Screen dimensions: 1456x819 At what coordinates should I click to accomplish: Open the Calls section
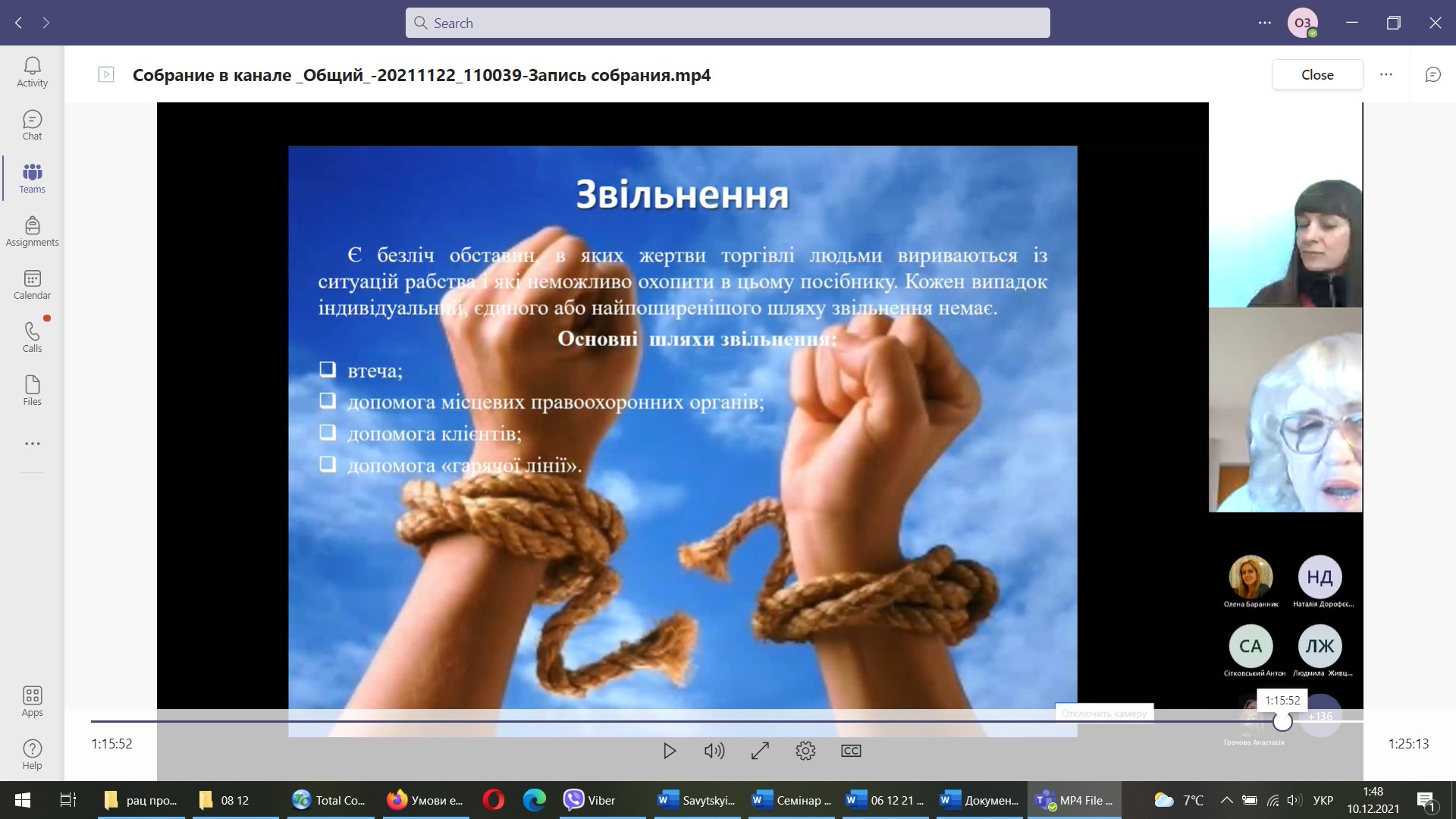[x=32, y=338]
